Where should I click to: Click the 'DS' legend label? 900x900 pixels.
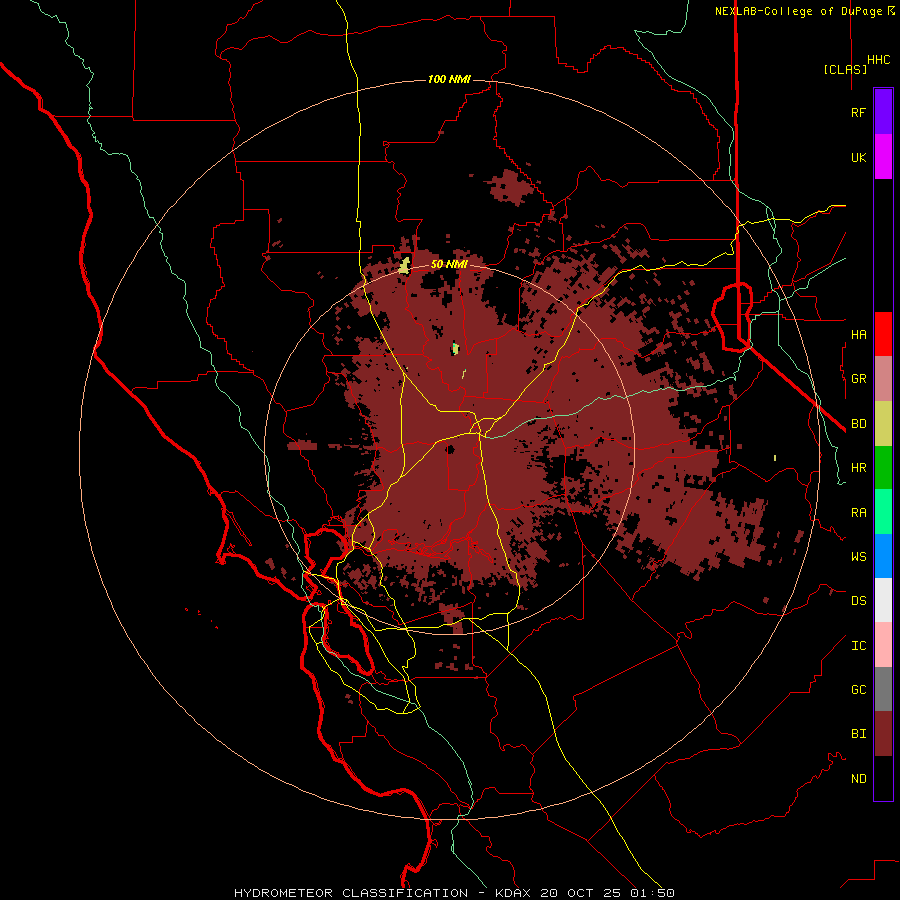tap(858, 600)
